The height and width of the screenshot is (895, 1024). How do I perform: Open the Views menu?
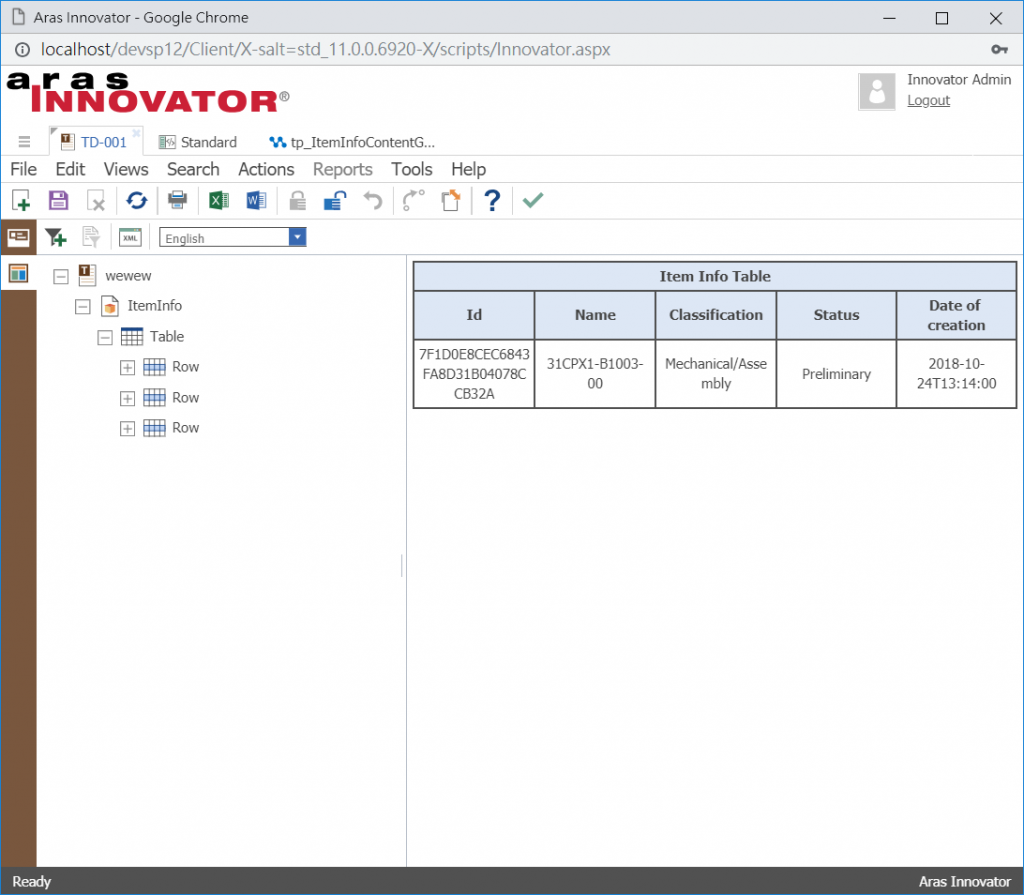[x=126, y=169]
